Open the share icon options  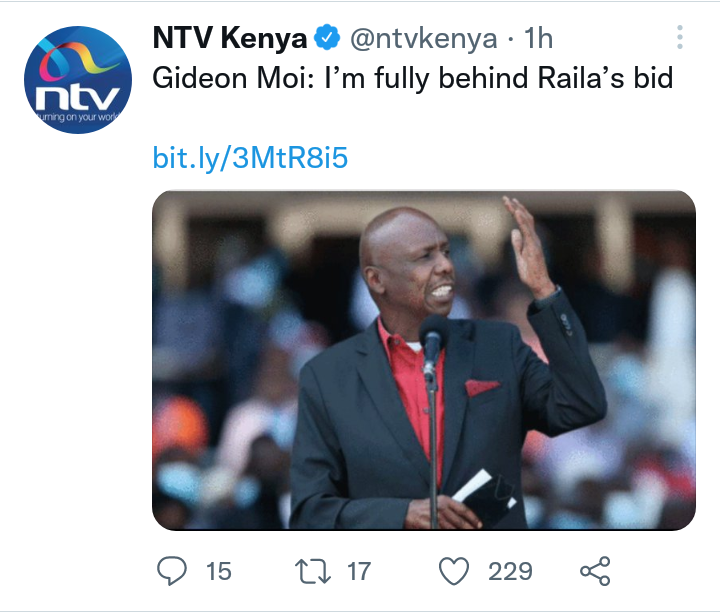595,571
